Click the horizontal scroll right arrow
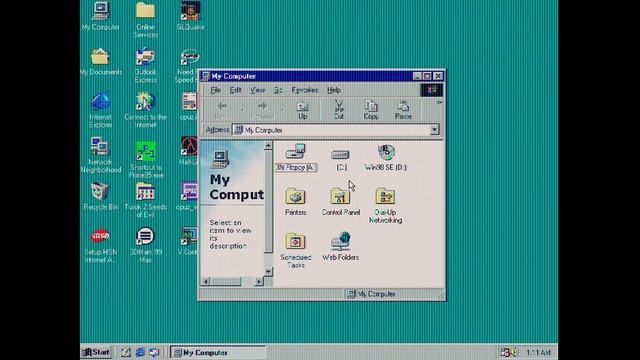Screen dimensions: 640x360 (x=259, y=281)
